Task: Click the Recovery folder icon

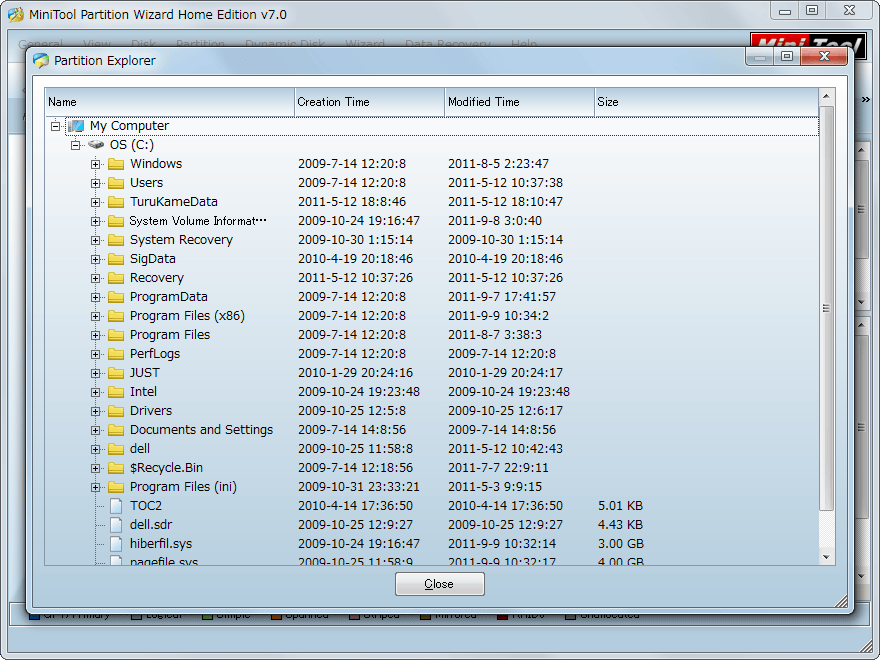Action: 116,278
